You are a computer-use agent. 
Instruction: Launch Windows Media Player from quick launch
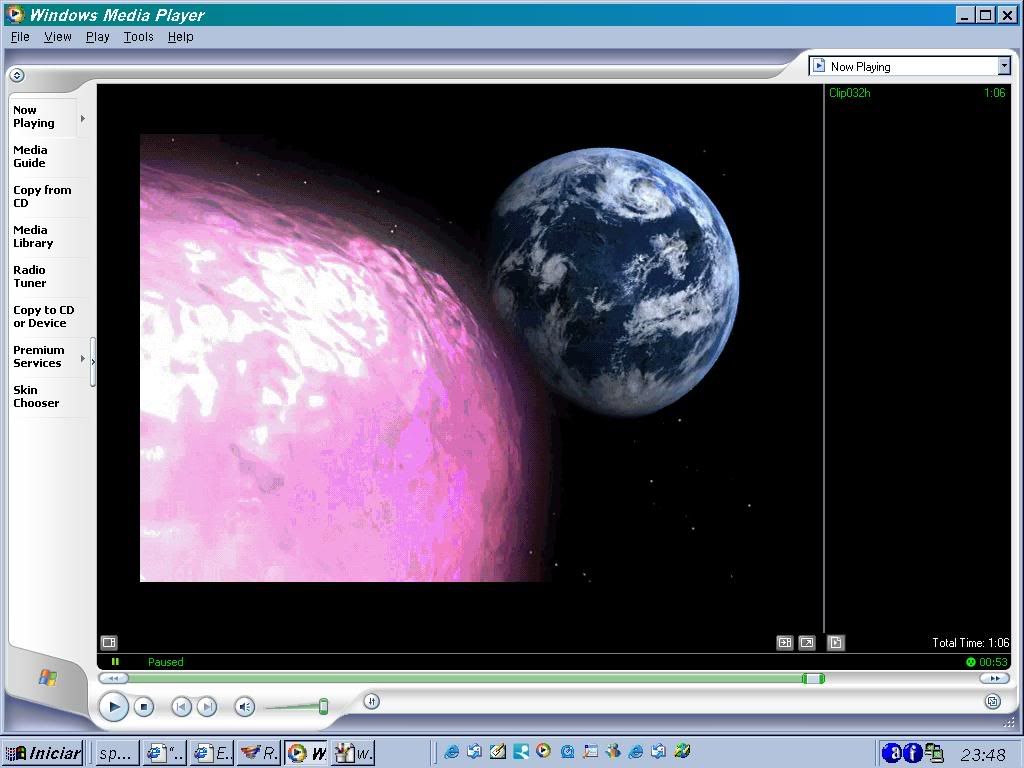pyautogui.click(x=543, y=752)
